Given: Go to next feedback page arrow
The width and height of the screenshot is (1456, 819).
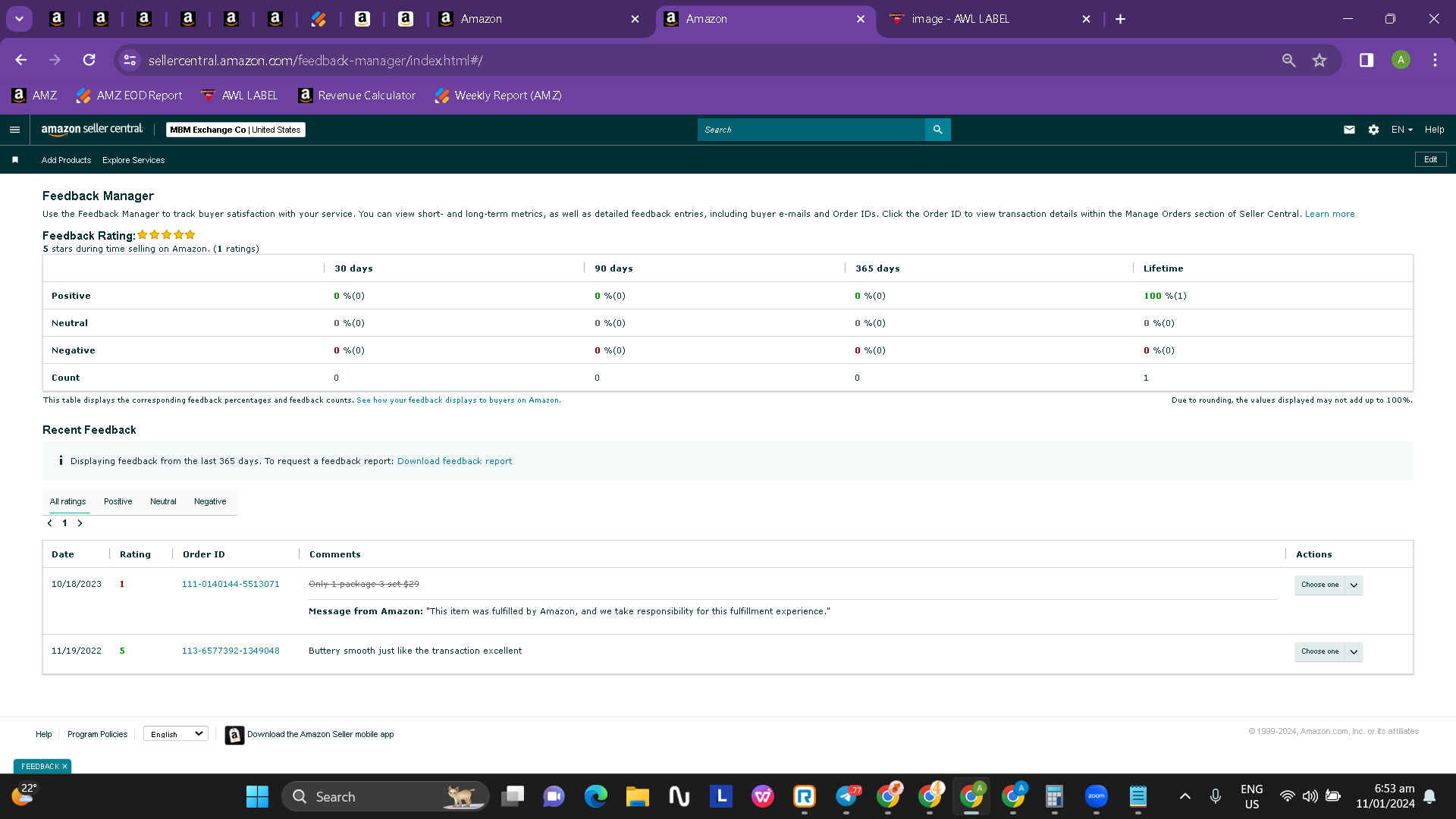Looking at the screenshot, I should [80, 523].
